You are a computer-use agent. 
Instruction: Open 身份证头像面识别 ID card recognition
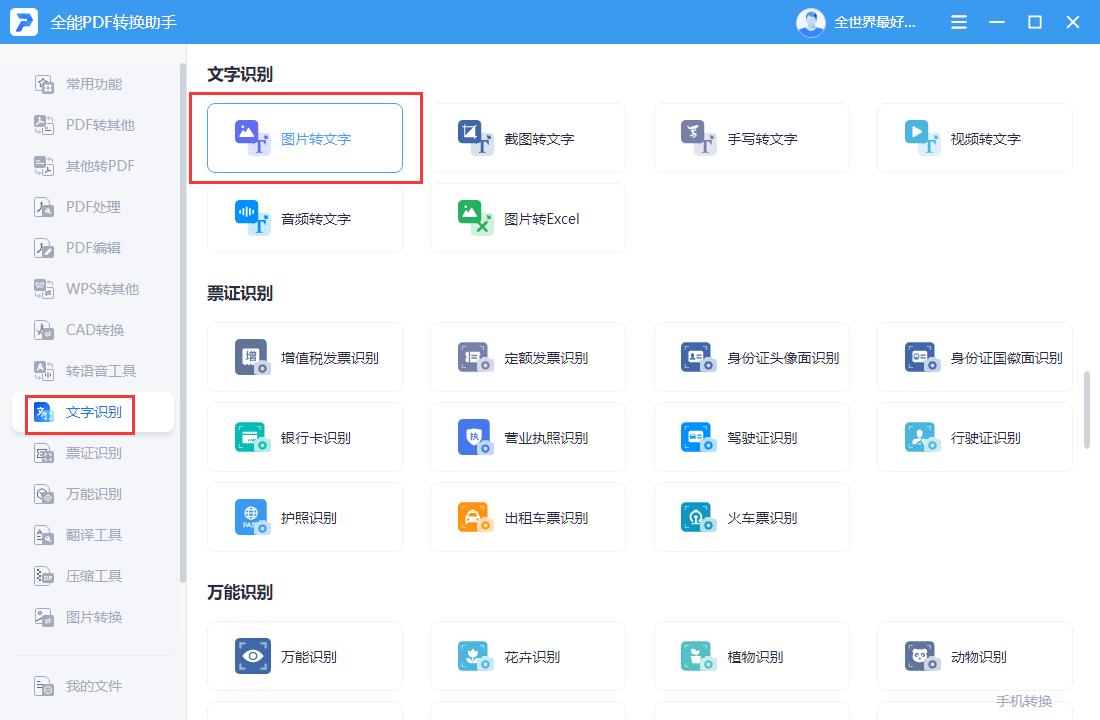click(x=752, y=357)
